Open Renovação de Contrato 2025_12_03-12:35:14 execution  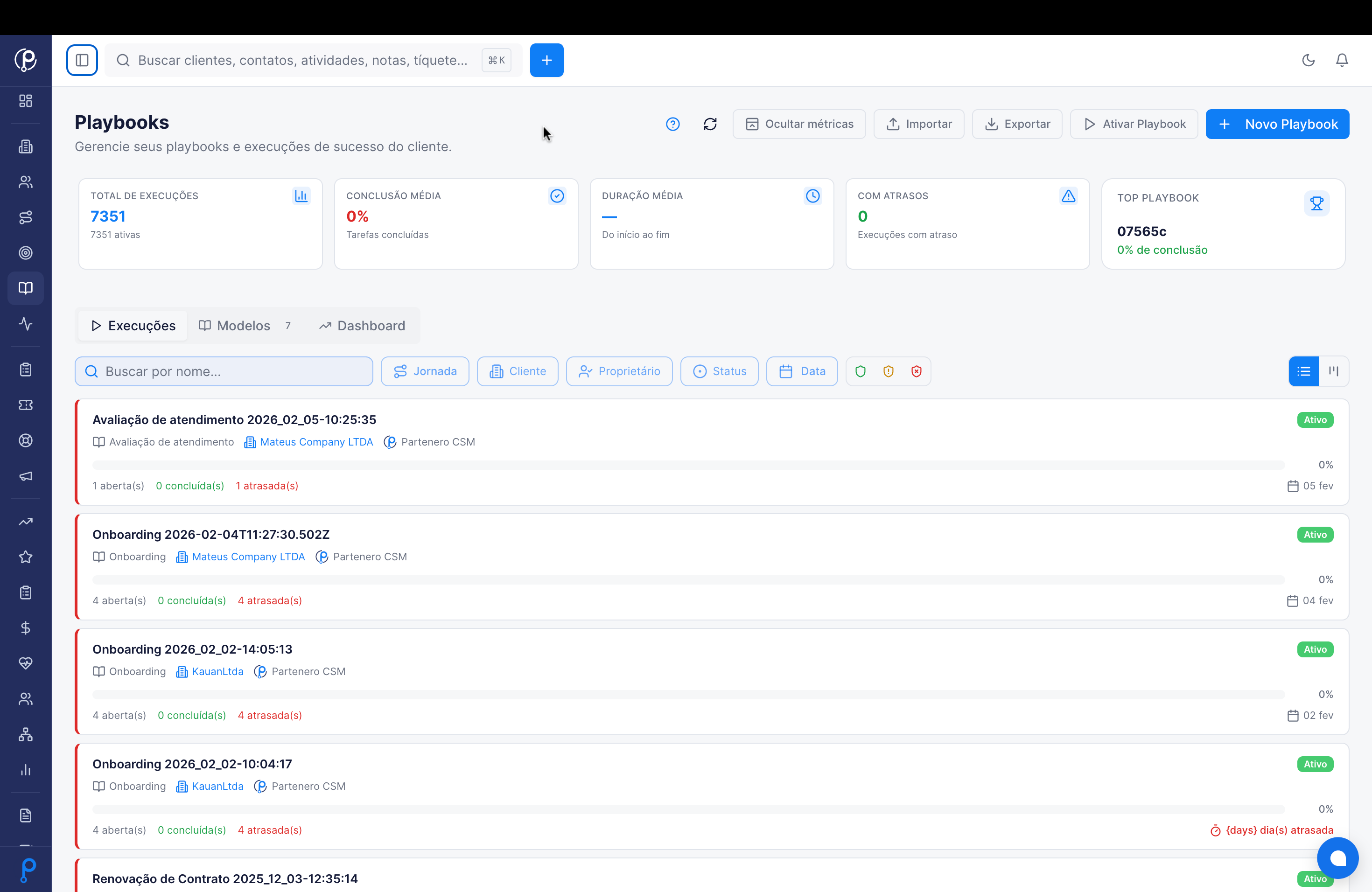225,878
